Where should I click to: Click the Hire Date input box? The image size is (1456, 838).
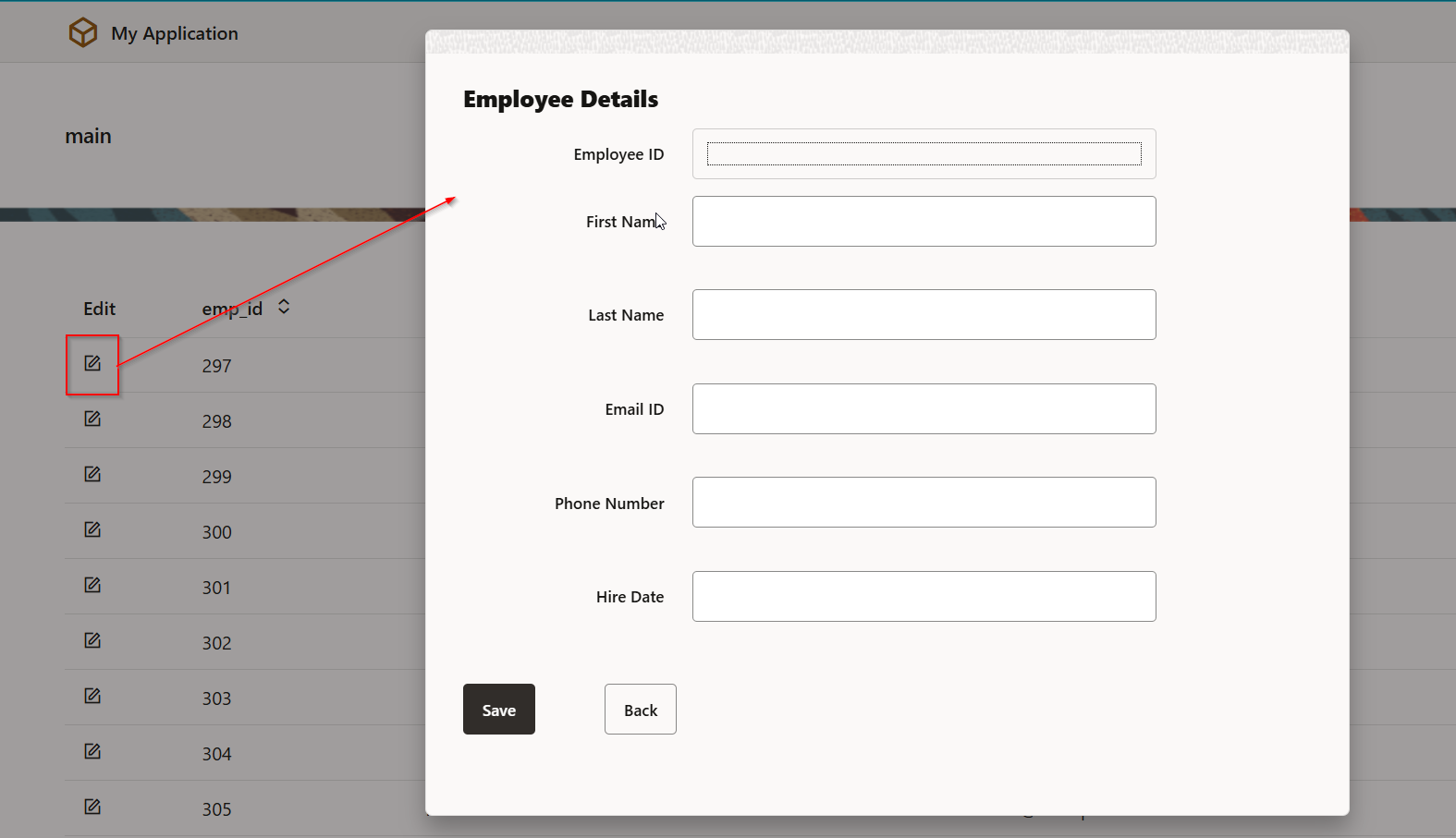(924, 597)
